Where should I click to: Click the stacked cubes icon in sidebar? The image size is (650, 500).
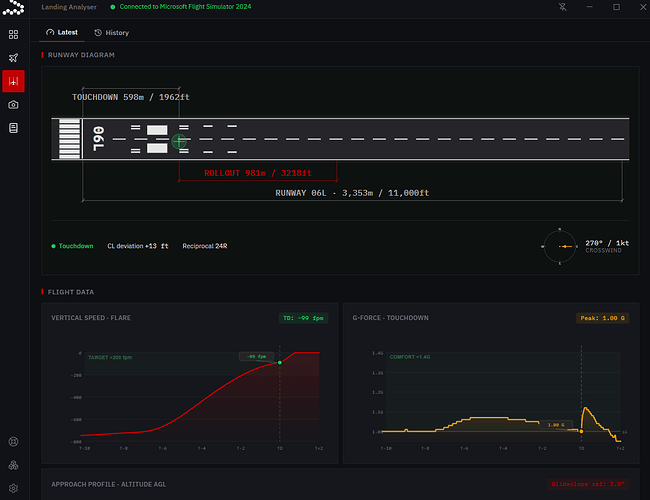click(x=13, y=465)
